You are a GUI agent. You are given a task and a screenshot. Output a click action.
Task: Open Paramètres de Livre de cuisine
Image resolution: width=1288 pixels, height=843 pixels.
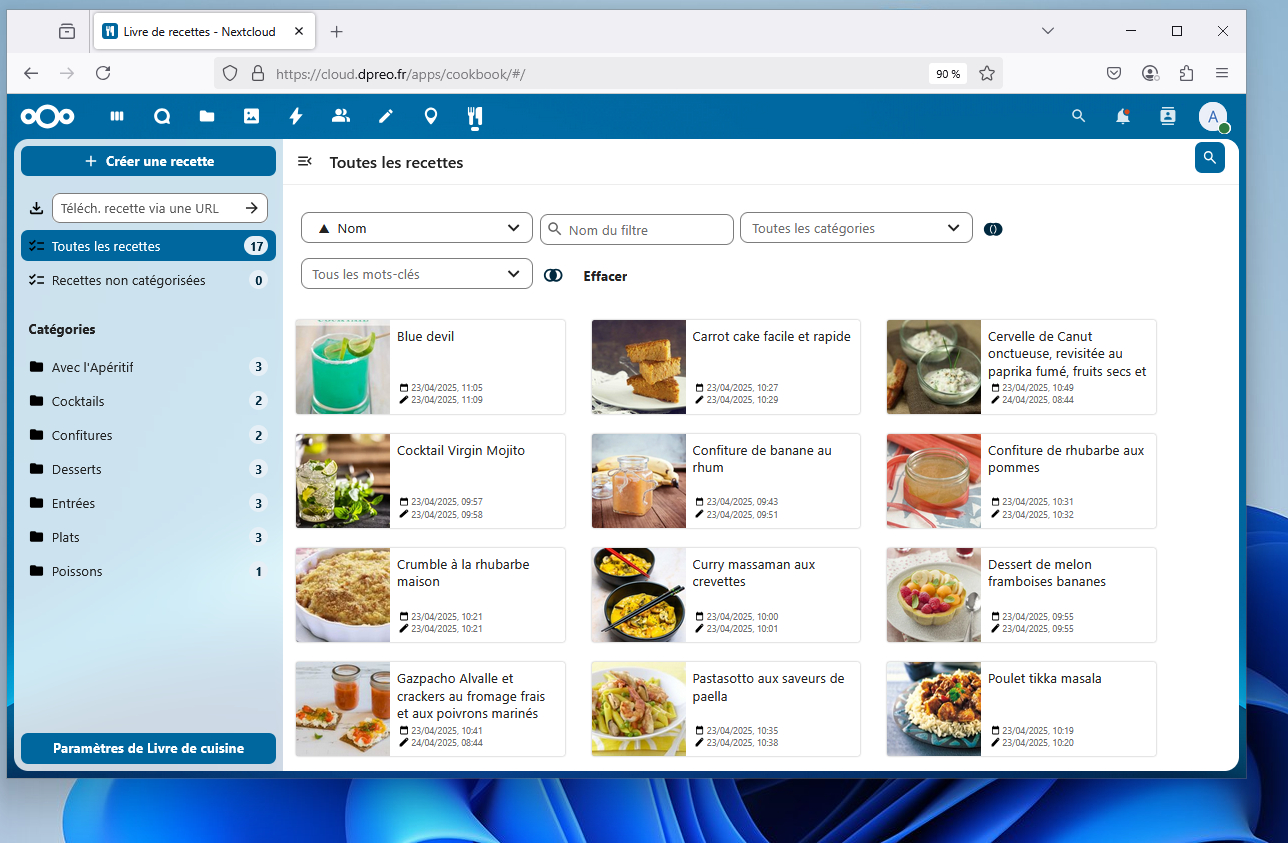pos(148,748)
